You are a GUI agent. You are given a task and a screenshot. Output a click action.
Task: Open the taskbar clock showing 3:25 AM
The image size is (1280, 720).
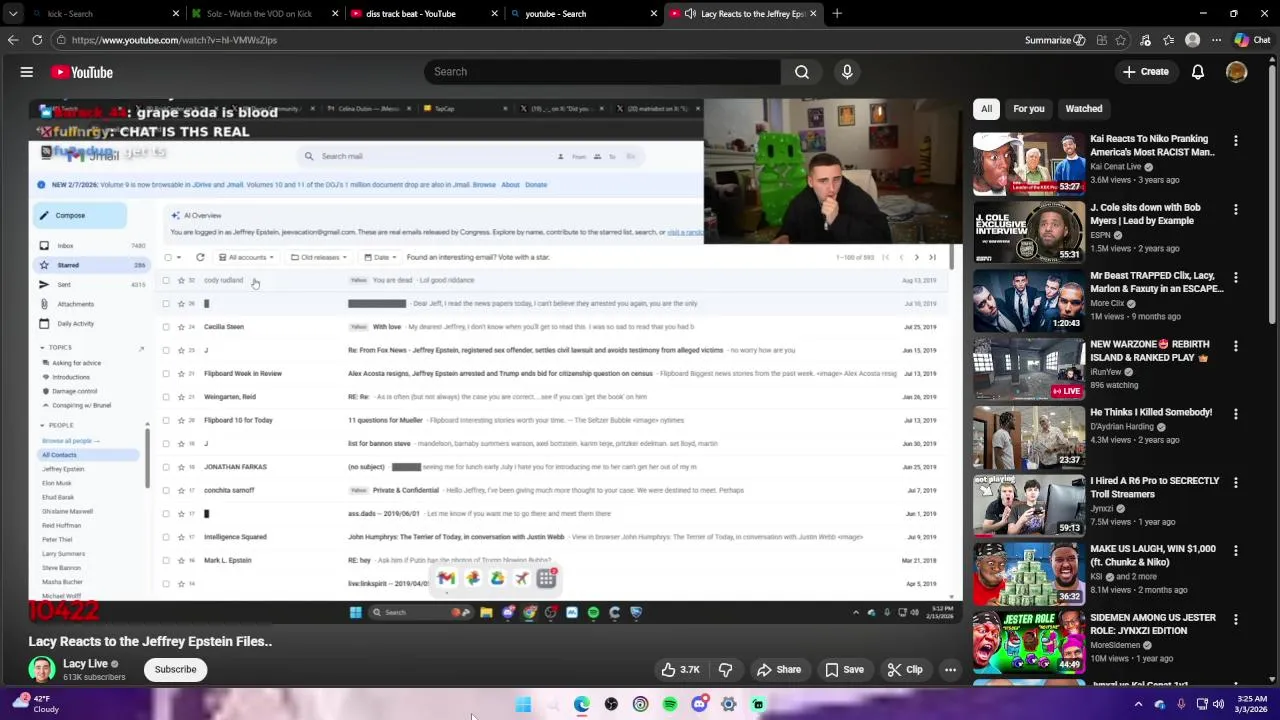coord(1252,704)
